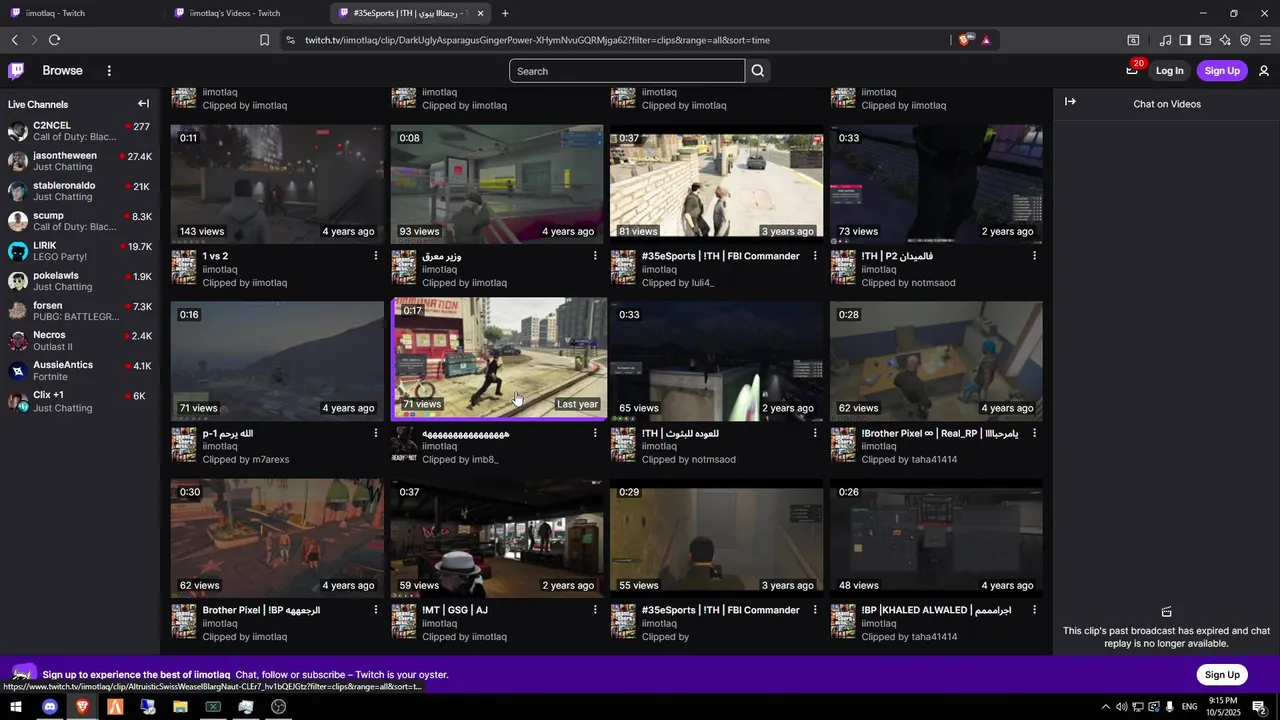Toggle the browser sidebar panel
This screenshot has width=1280, height=720.
click(1185, 40)
